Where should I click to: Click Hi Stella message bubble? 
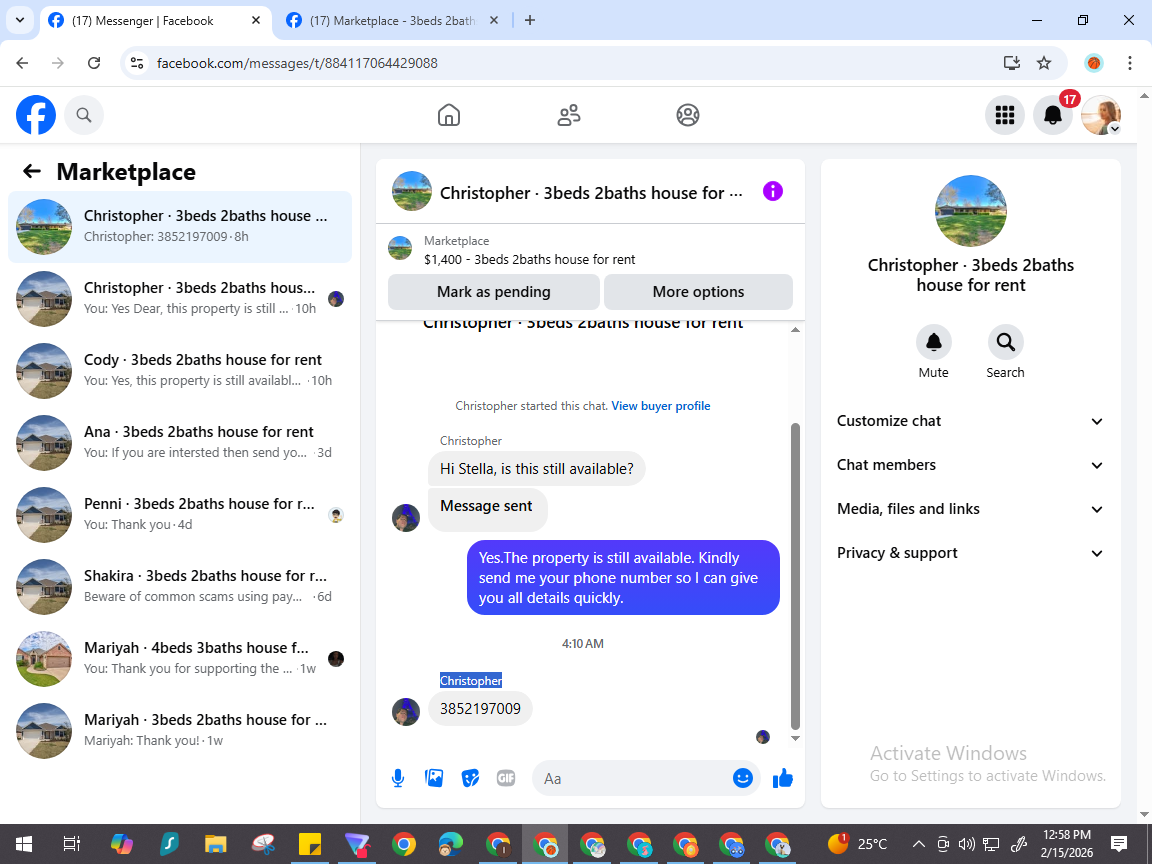coord(536,469)
